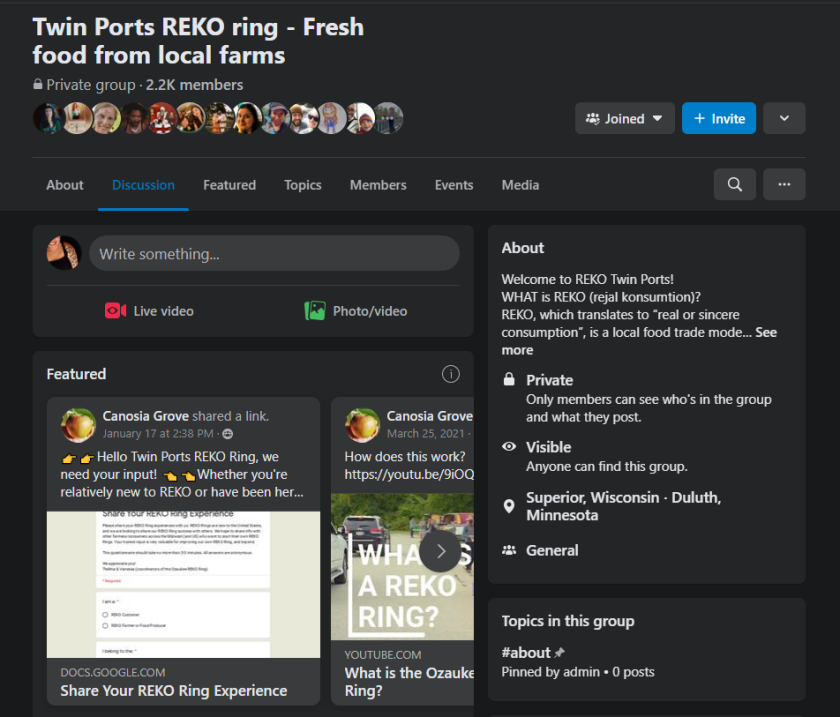This screenshot has height=717, width=840.
Task: Open Canosia Grove name on March 25 post
Action: point(430,416)
